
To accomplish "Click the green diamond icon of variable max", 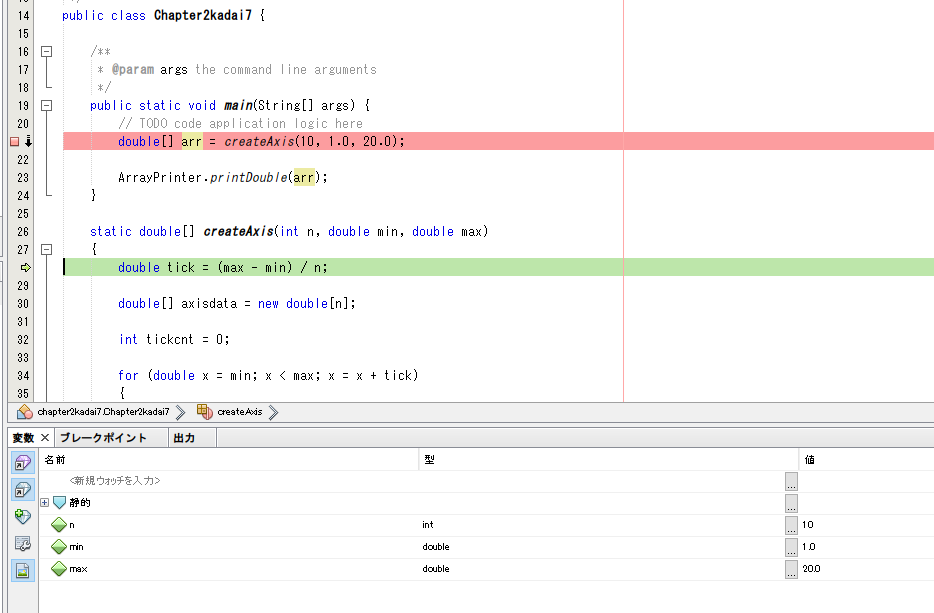I will [59, 569].
